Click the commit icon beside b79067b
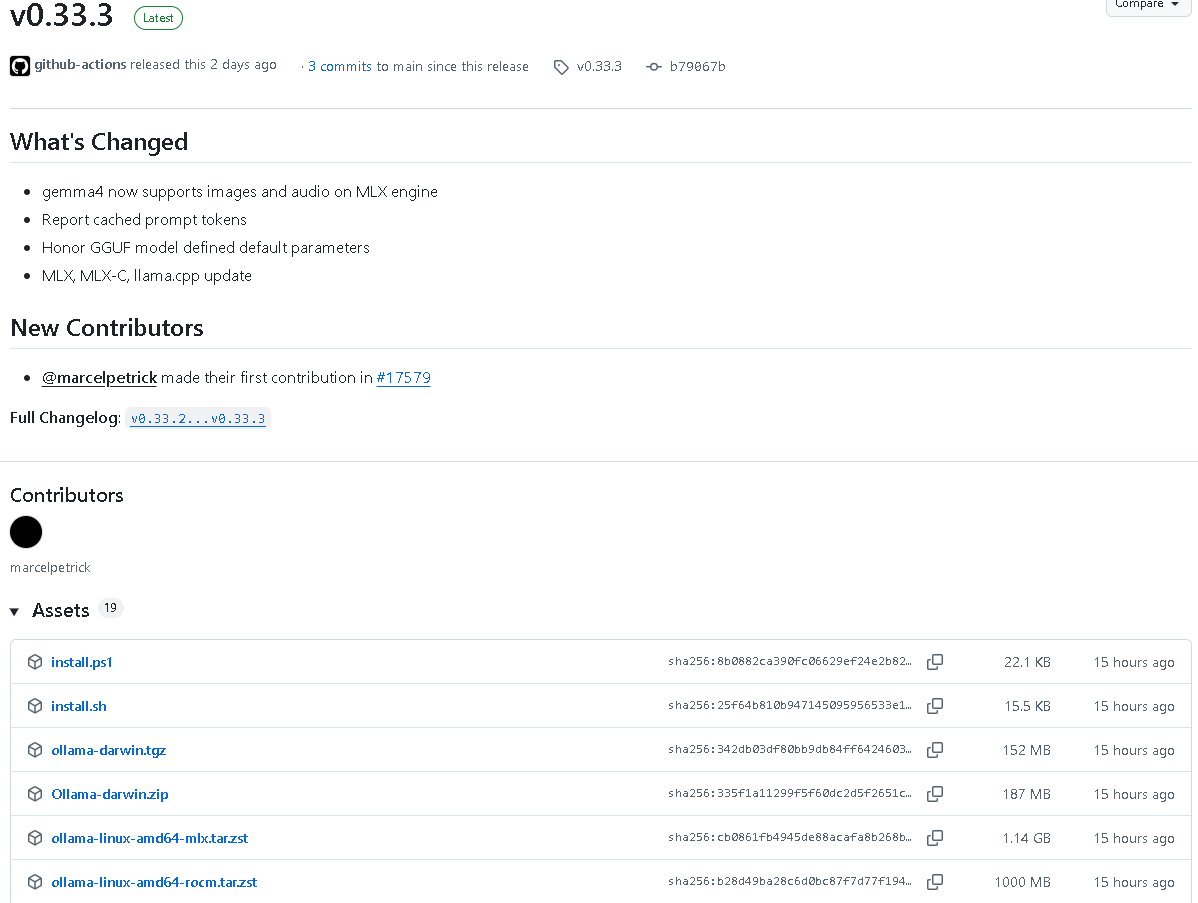Viewport: 1198px width, 903px height. pyautogui.click(x=653, y=67)
